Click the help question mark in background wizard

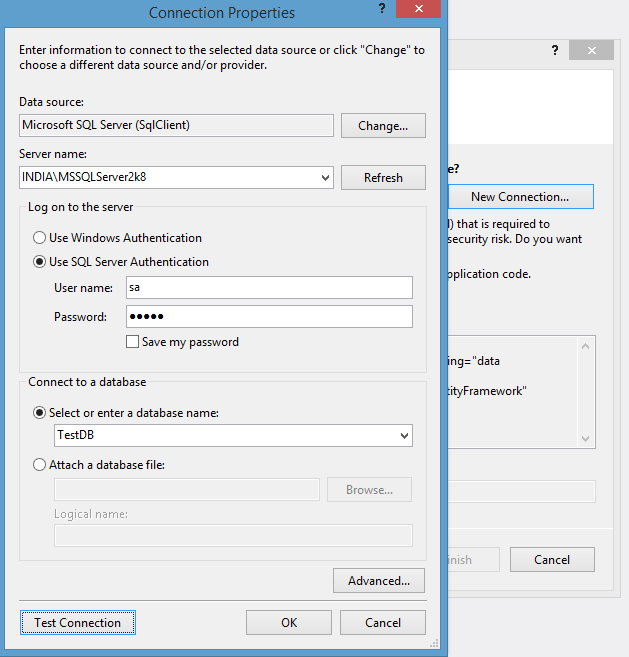(555, 50)
